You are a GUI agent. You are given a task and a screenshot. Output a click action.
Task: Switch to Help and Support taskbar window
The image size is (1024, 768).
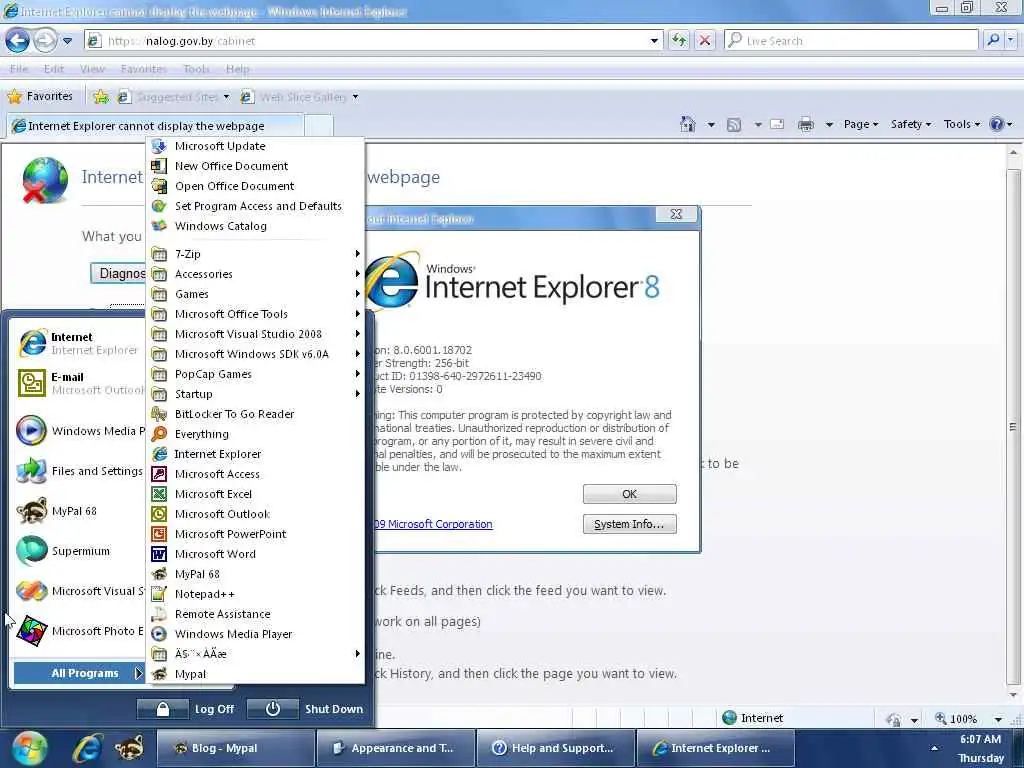click(555, 748)
